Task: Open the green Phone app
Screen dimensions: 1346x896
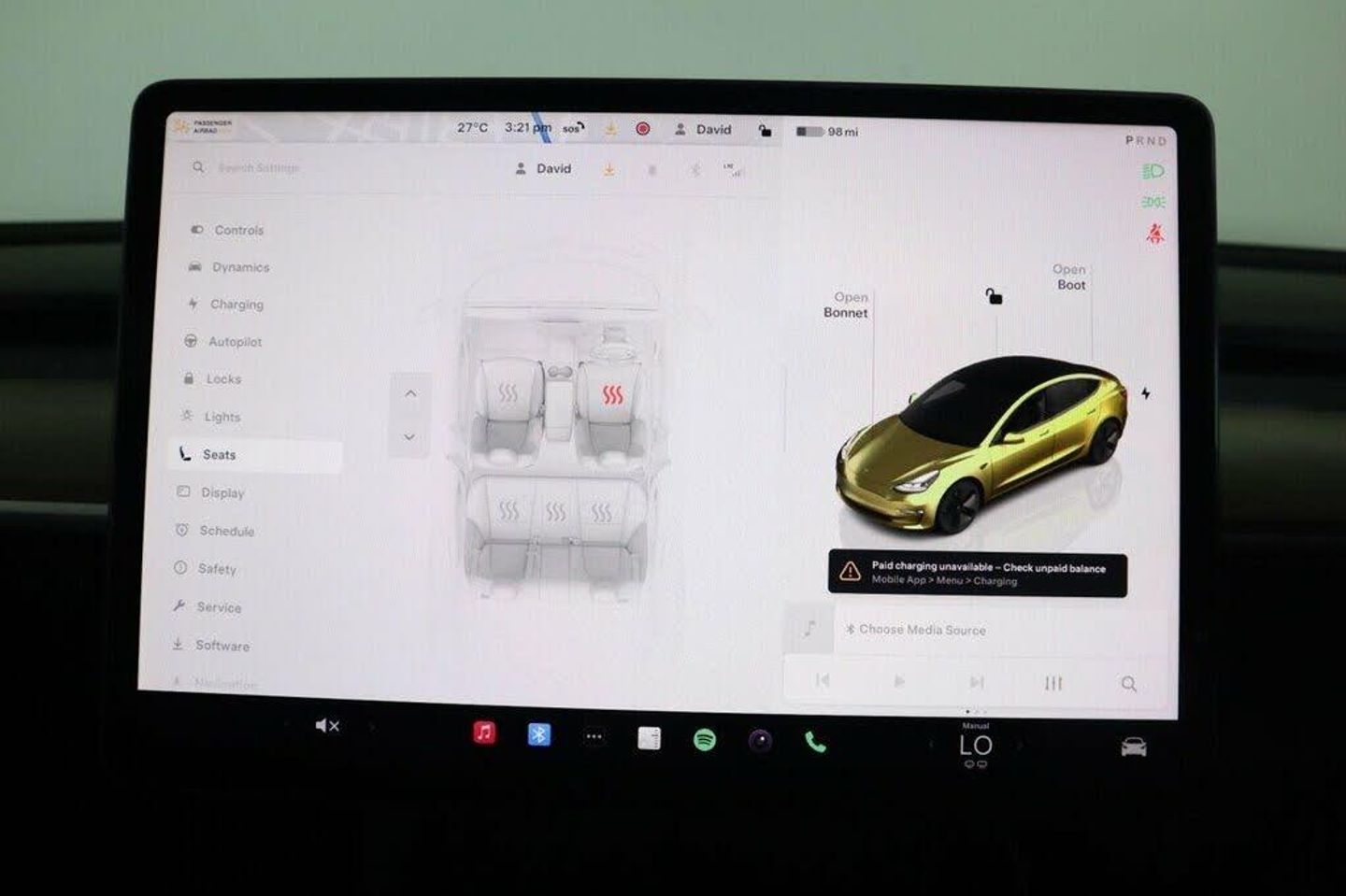Action: [815, 742]
